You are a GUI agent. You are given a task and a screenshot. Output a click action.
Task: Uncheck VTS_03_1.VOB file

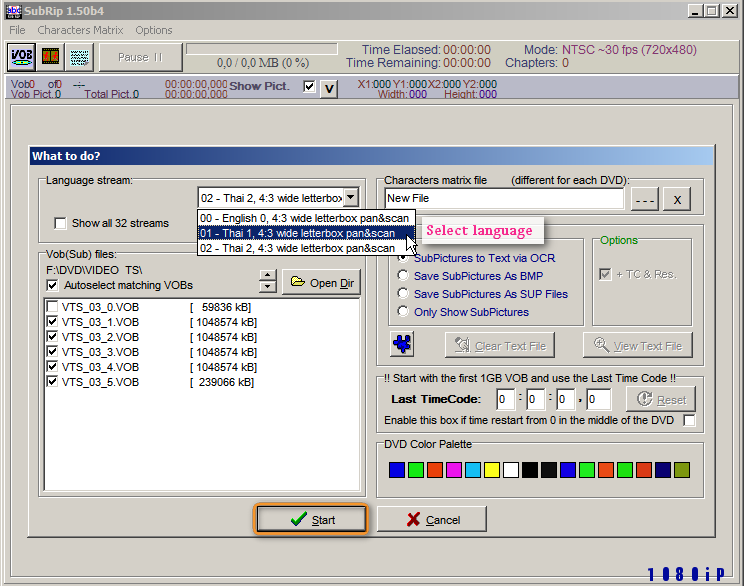52,322
